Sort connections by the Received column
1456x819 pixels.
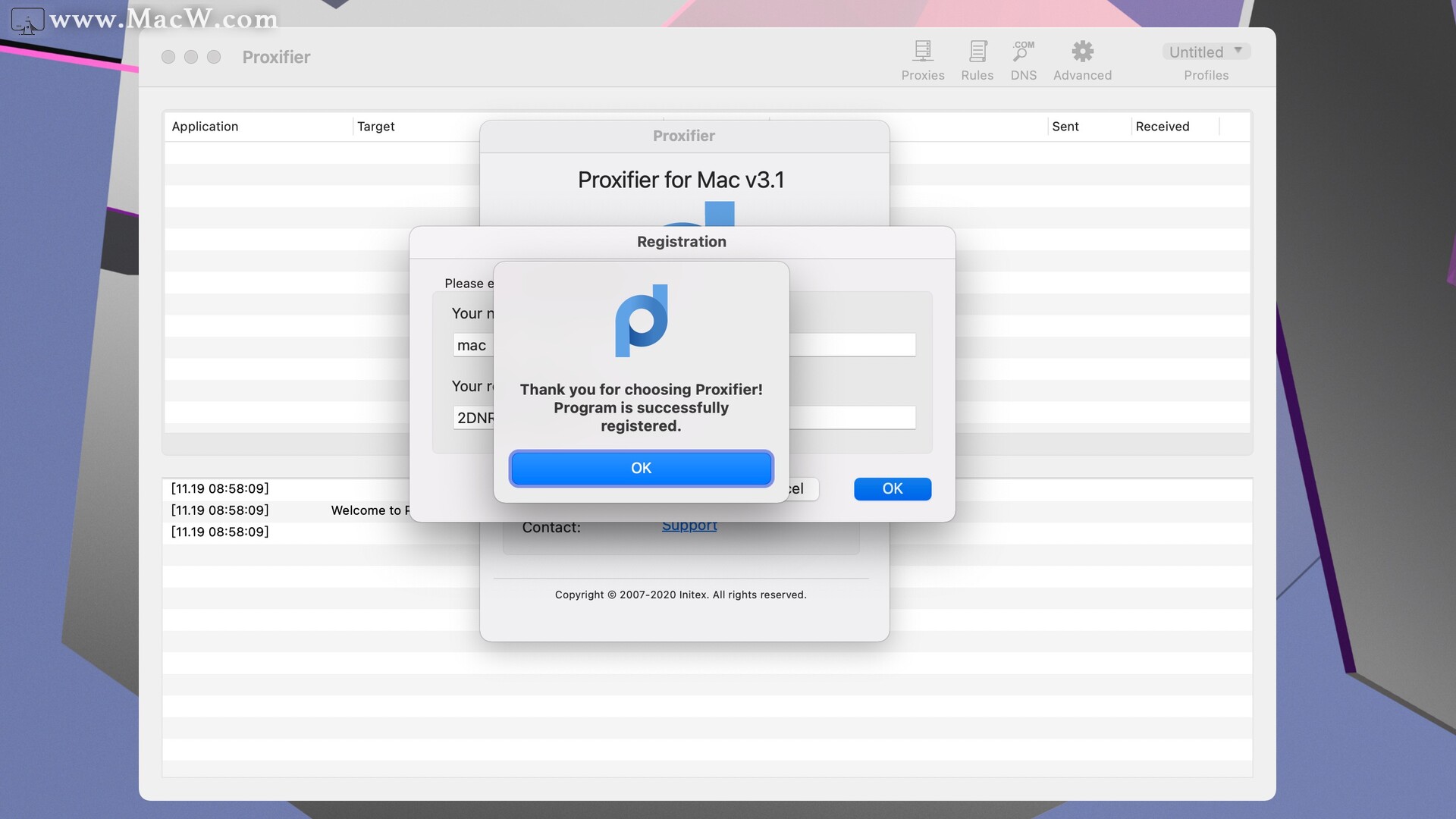point(1163,126)
